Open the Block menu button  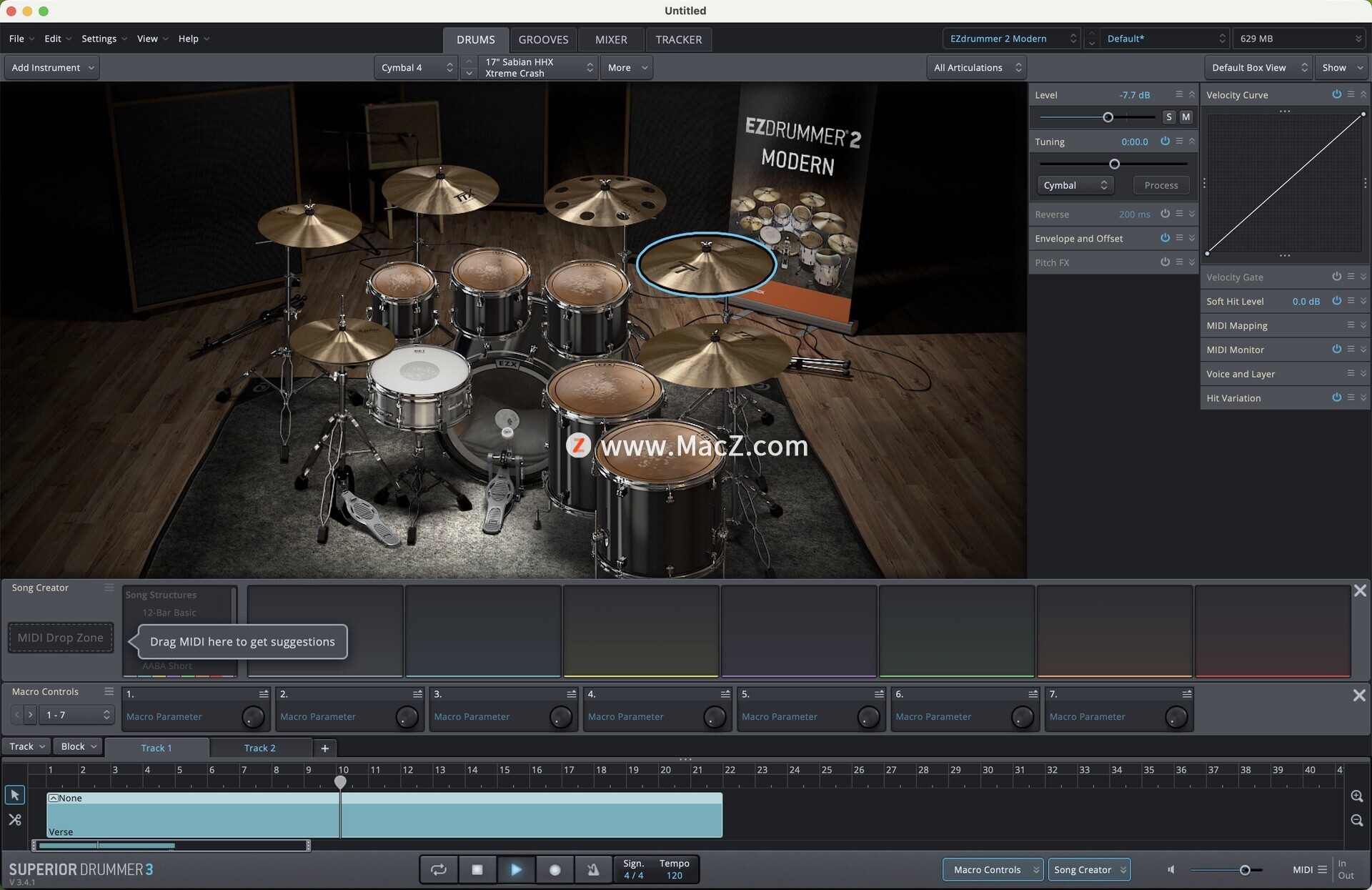(x=78, y=746)
